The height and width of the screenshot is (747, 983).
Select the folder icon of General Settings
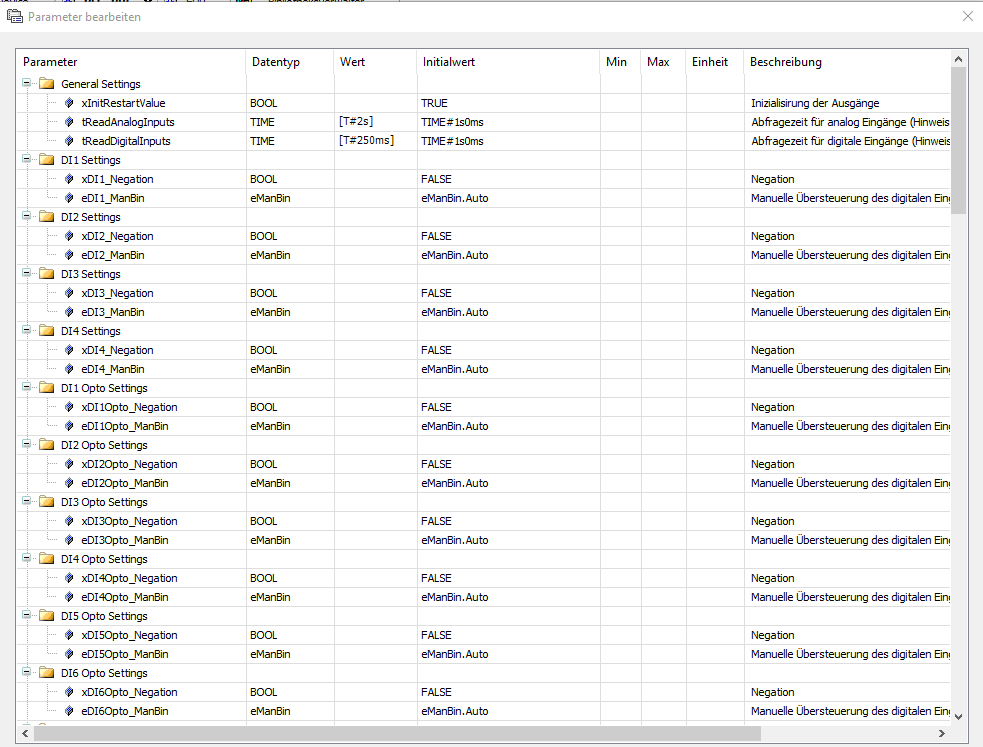point(46,84)
